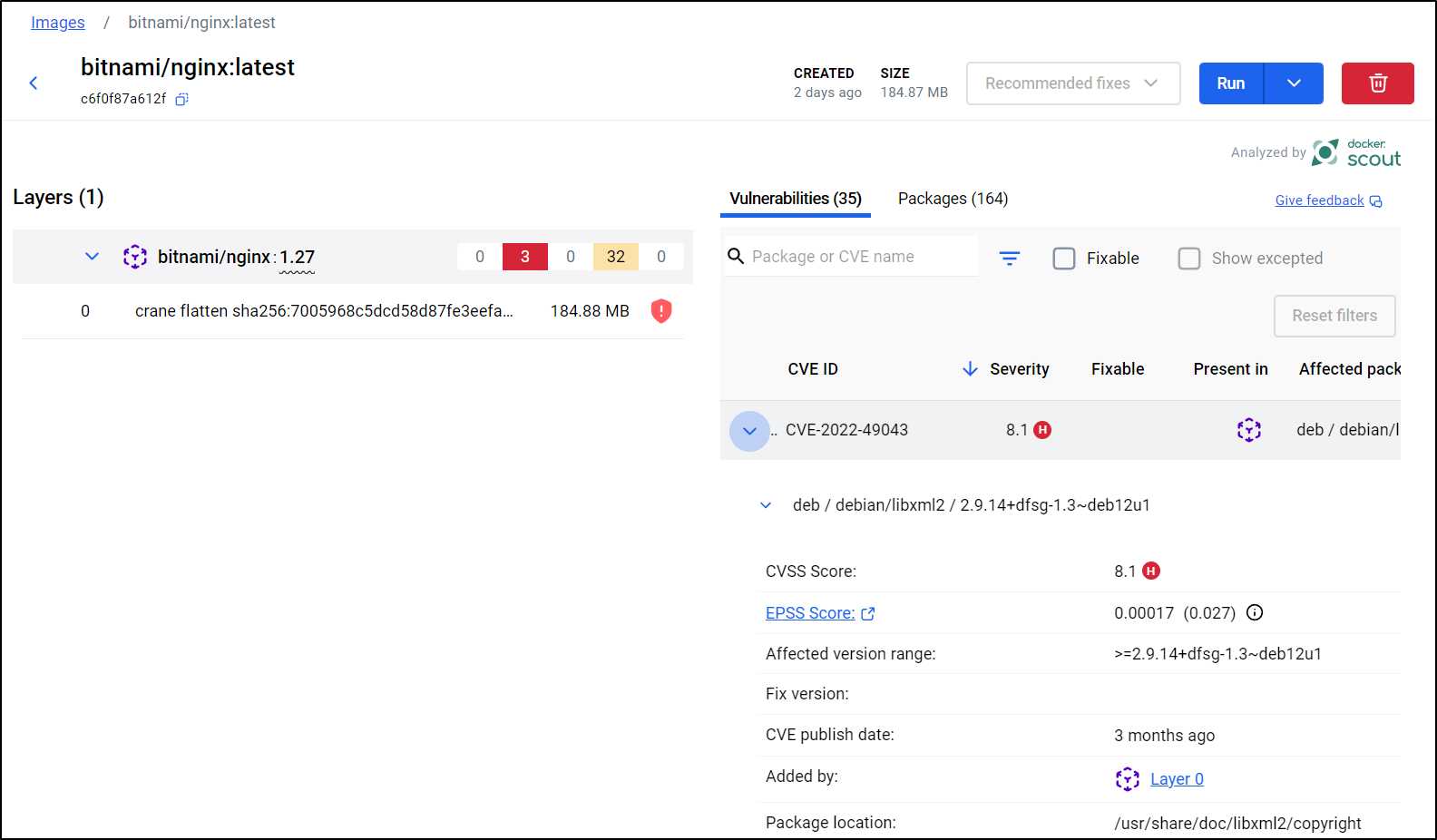Open the filter options icon
The image size is (1437, 840).
[1010, 259]
